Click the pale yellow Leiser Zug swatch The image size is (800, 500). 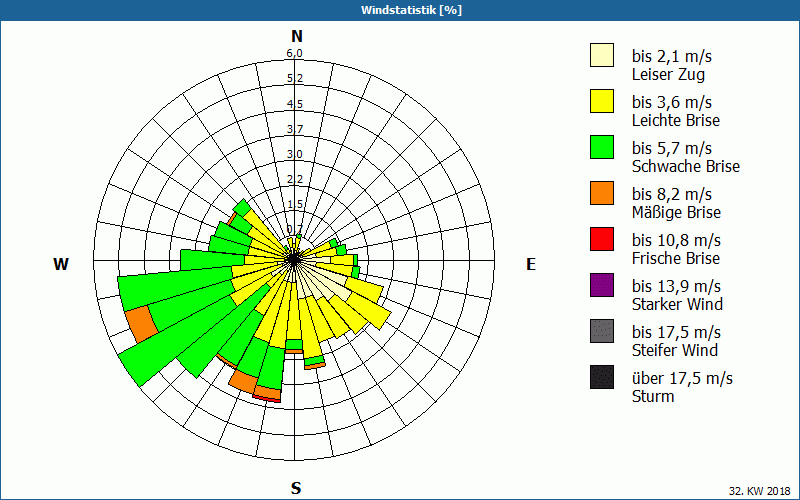pos(602,55)
